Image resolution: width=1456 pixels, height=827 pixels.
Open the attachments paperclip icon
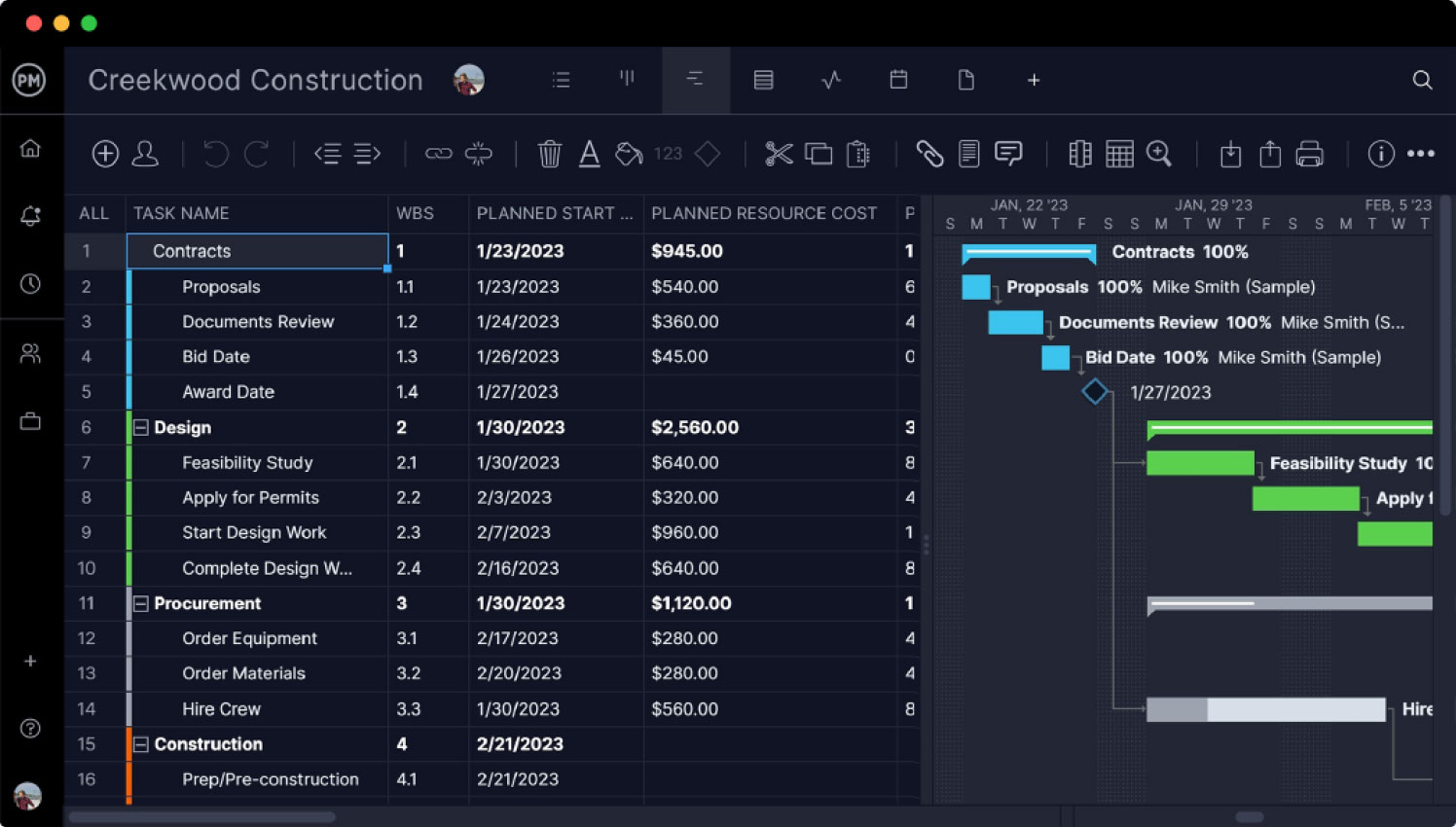tap(929, 153)
